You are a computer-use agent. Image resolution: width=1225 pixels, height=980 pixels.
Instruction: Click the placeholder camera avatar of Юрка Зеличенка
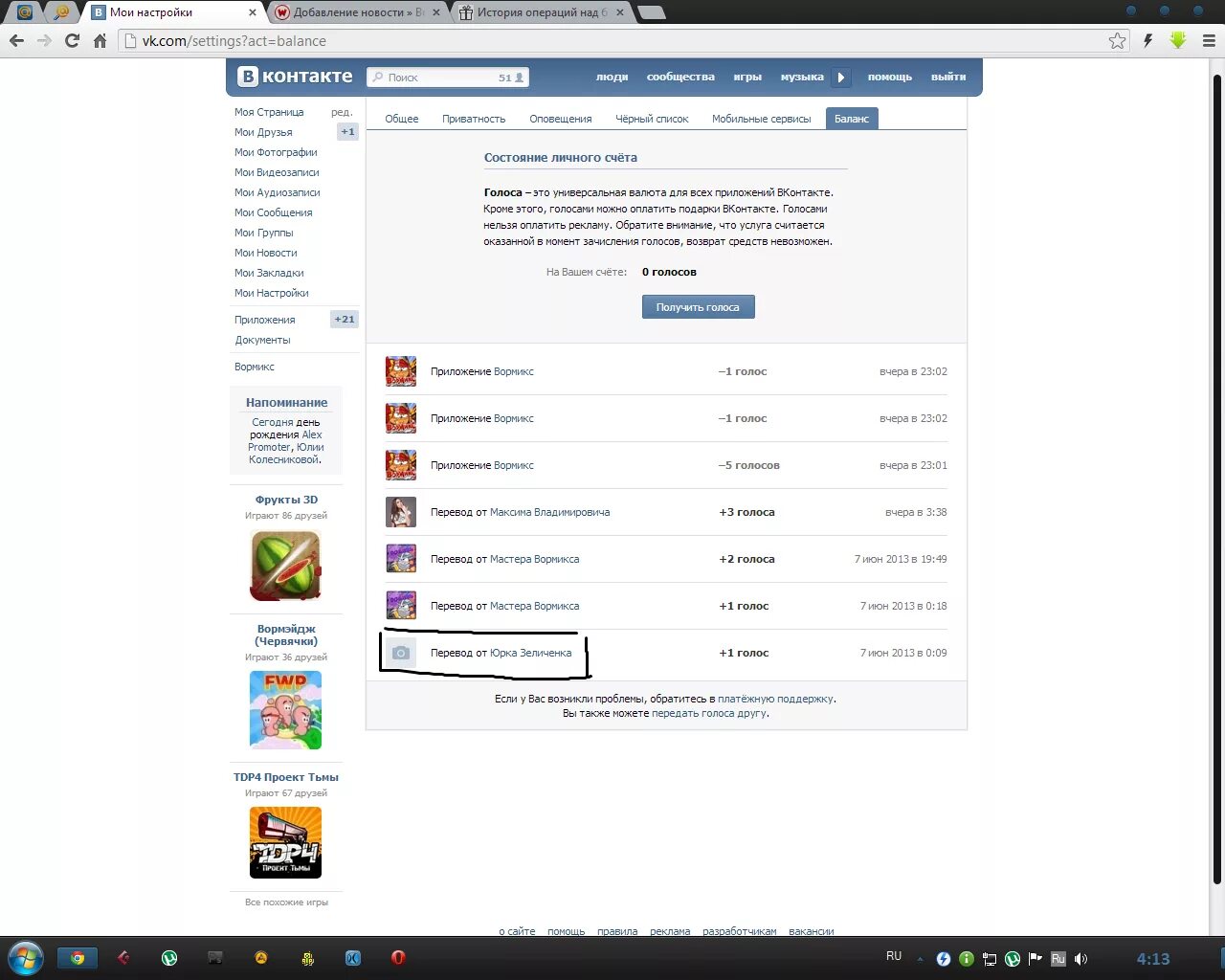(x=401, y=653)
